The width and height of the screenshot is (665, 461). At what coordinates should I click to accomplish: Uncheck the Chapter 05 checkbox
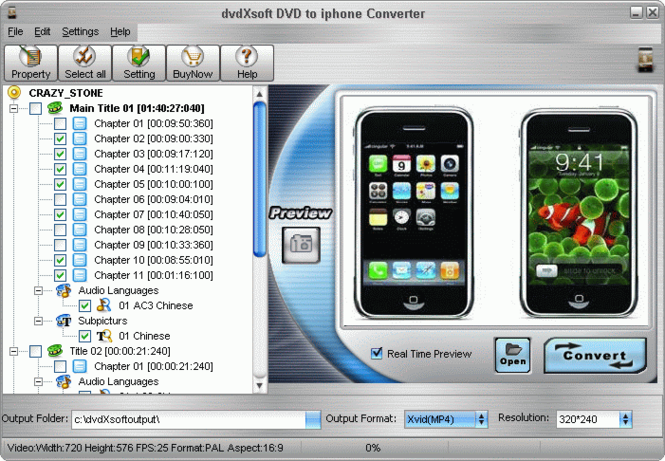pos(60,184)
